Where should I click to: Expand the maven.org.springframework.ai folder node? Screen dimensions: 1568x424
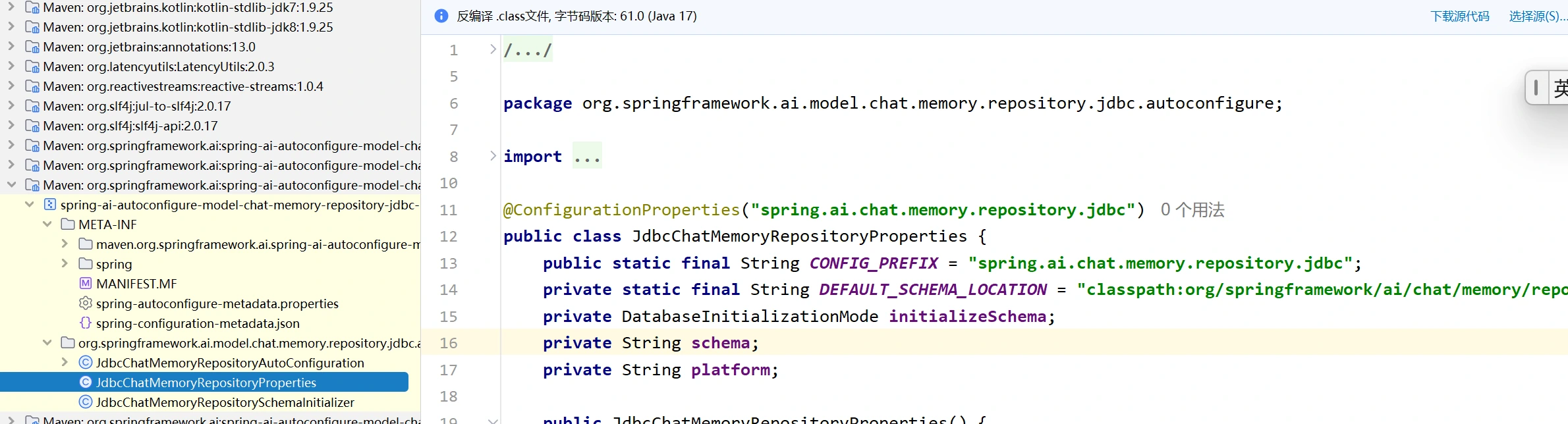(65, 244)
